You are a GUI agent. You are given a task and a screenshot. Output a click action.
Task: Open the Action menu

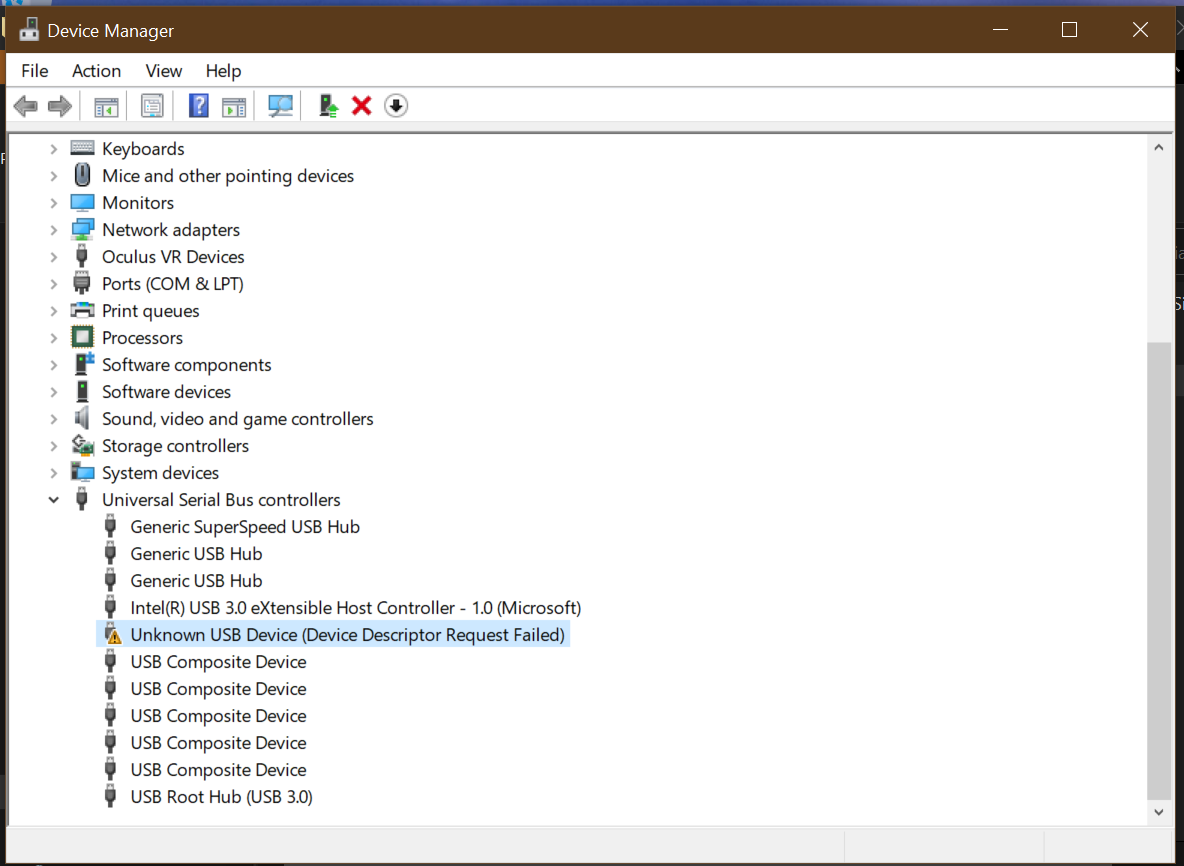tap(96, 71)
